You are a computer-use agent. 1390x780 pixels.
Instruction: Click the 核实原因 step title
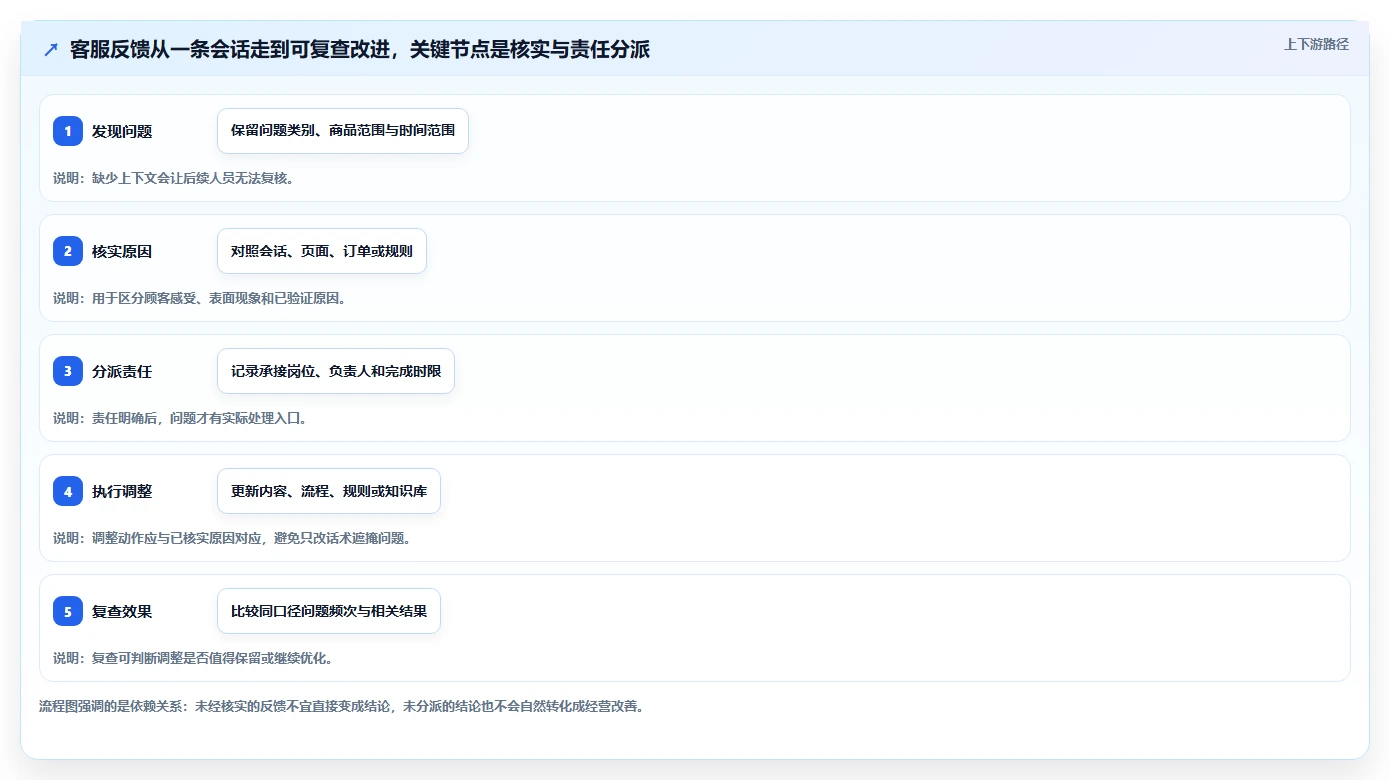pyautogui.click(x=122, y=251)
